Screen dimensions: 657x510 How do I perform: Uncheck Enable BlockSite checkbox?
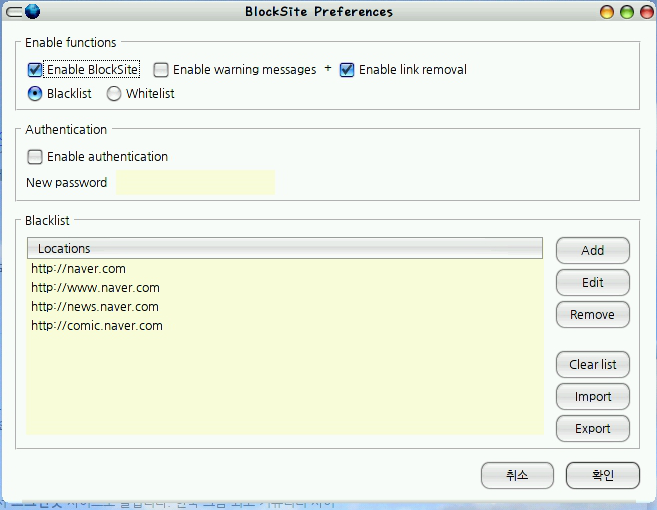(35, 70)
